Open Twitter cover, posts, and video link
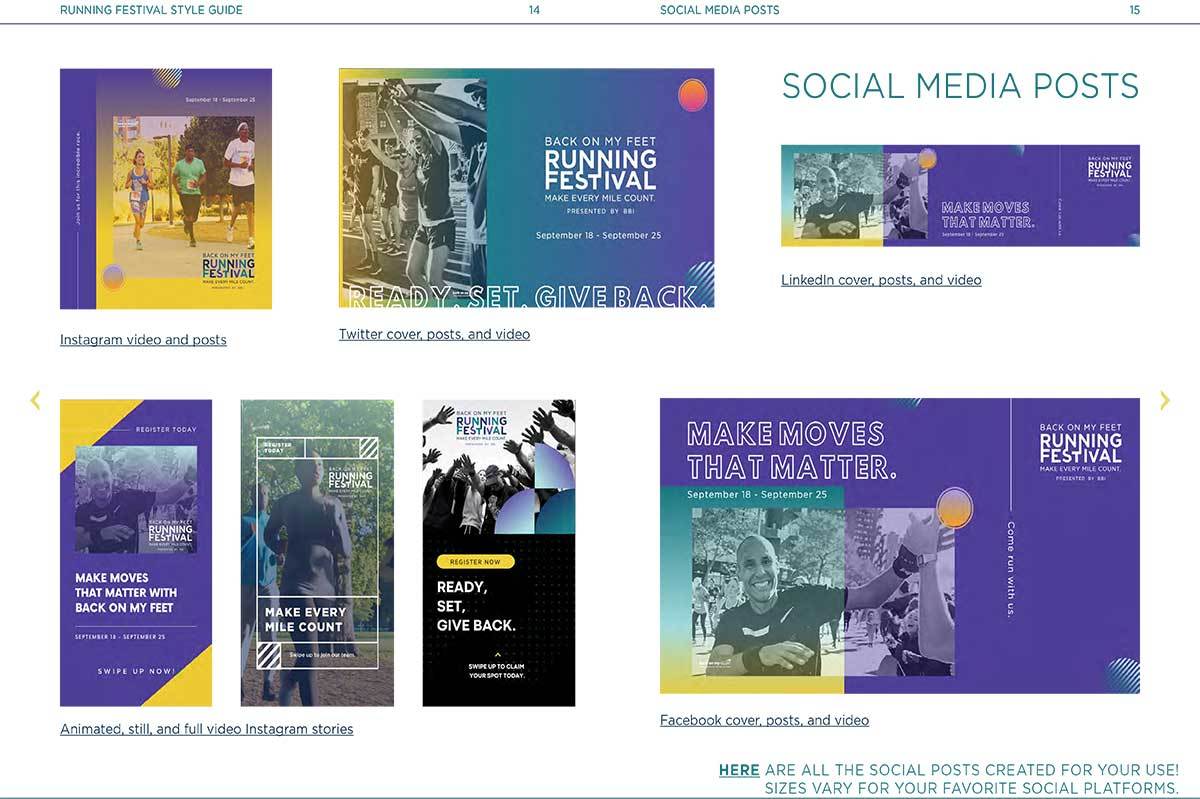The width and height of the screenshot is (1200, 799). [434, 334]
